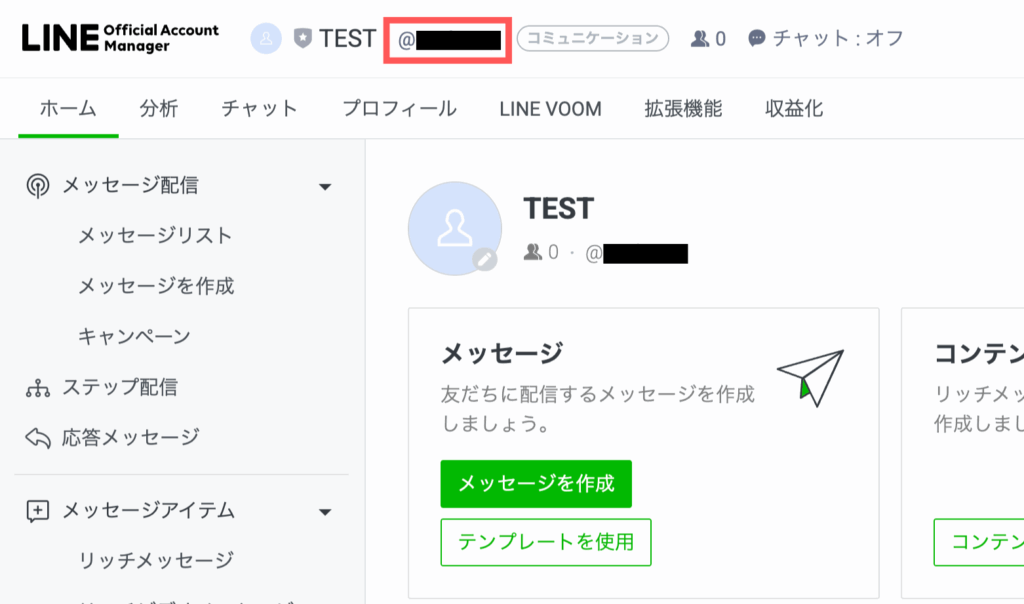1024x604 pixels.
Task: Collapse the メッセージアイテム section arrow
Action: click(324, 511)
